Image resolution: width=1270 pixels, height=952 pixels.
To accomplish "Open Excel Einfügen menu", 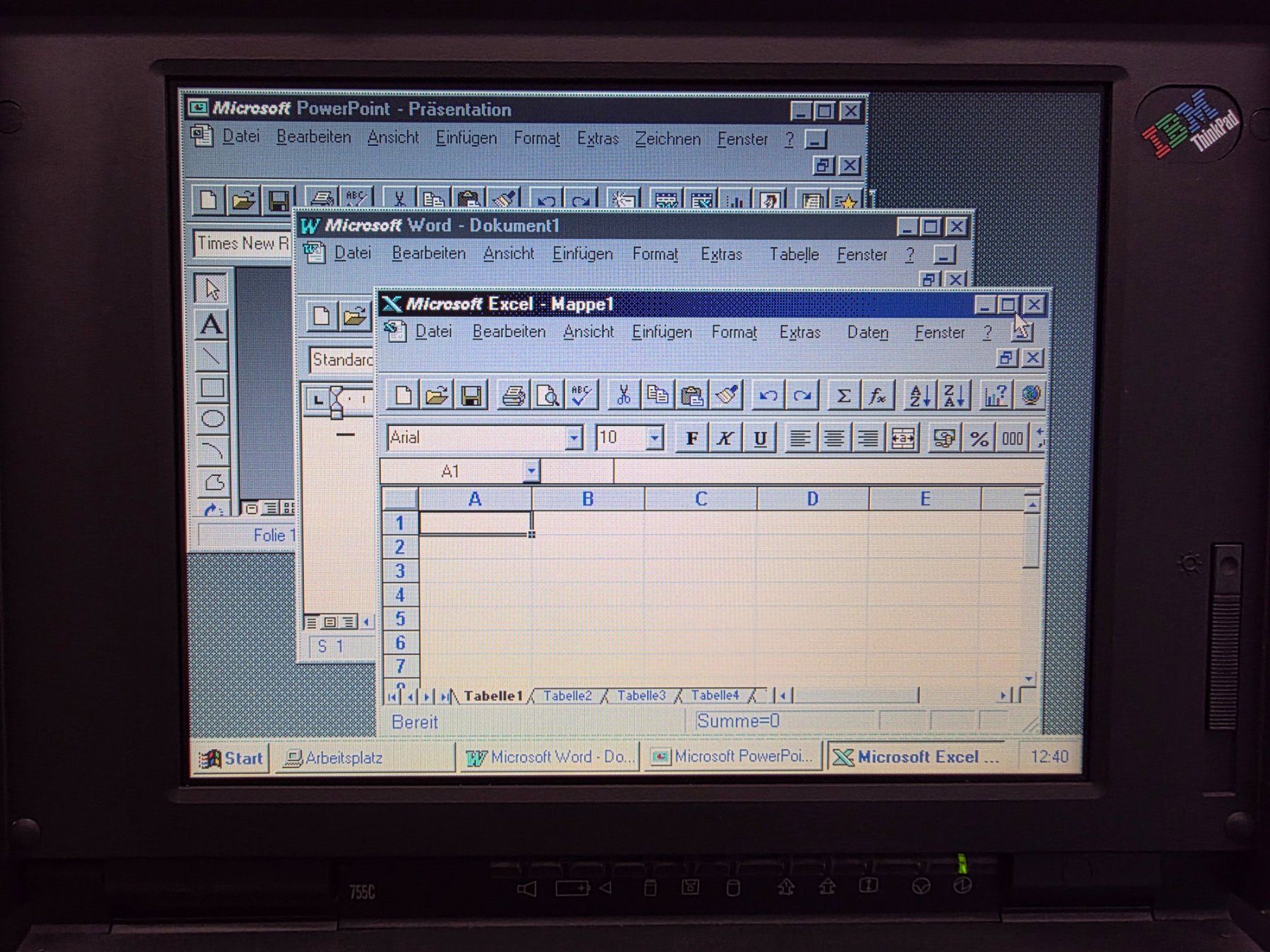I will (662, 331).
